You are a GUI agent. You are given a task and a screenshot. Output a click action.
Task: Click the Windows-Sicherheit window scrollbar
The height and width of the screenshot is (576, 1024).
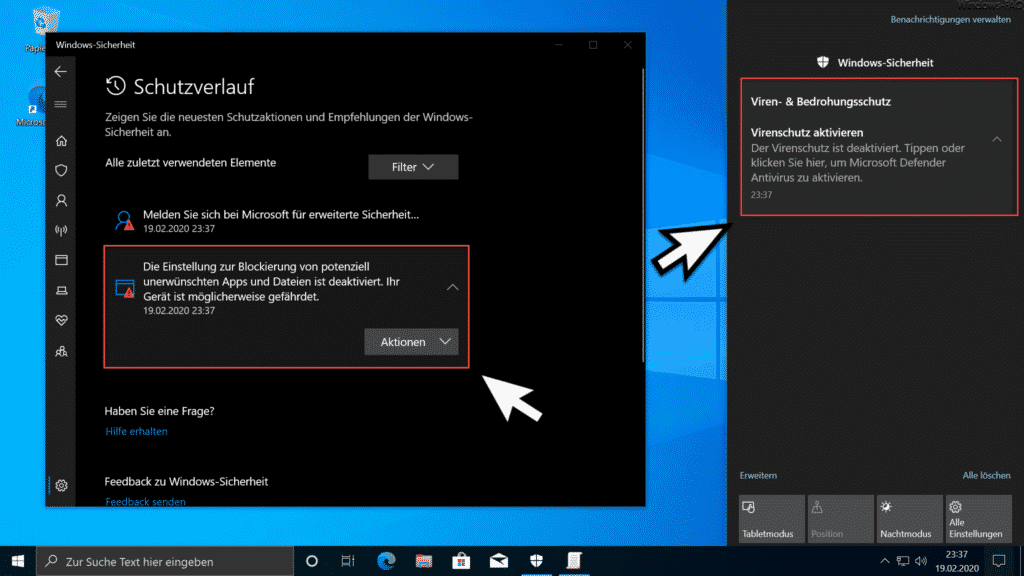click(643, 216)
